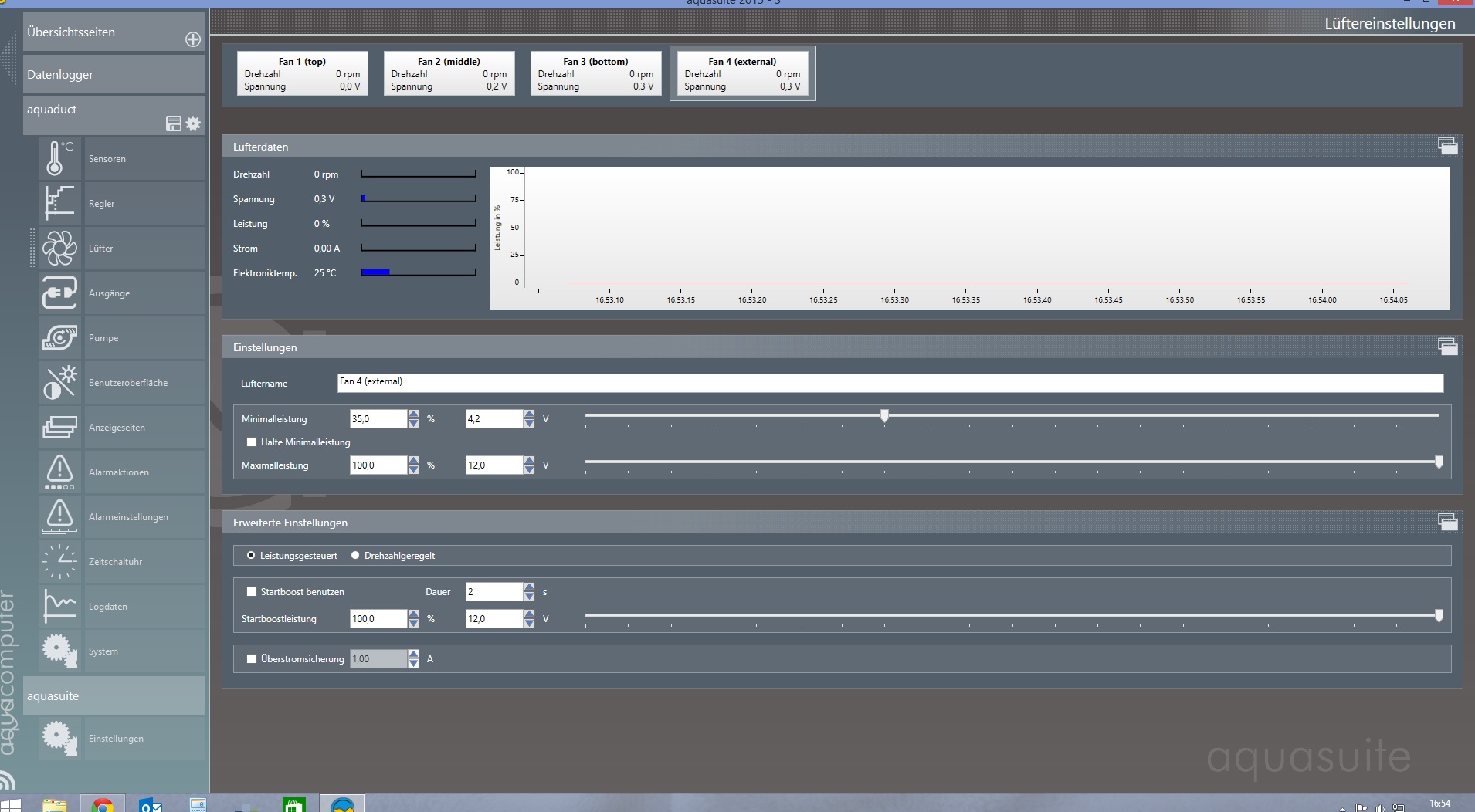Select the Lüfter fan icon
Viewport: 1475px width, 812px height.
(59, 248)
